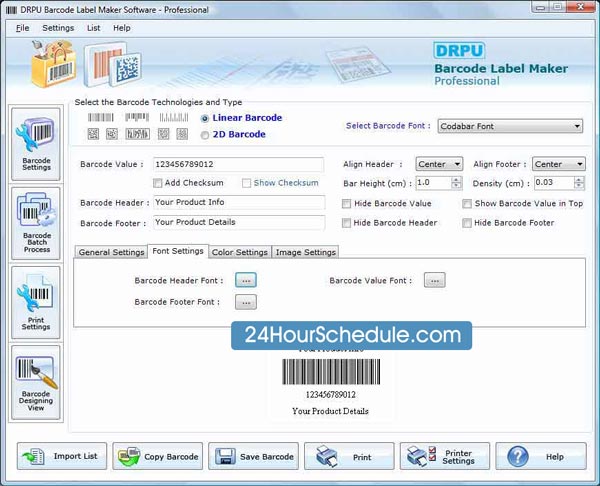Click in Barcode Value field
The width and height of the screenshot is (600, 486).
click(238, 165)
